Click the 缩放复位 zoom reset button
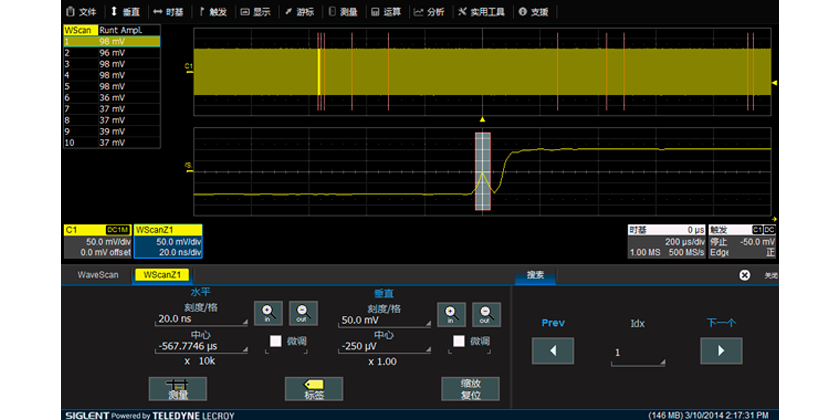 469,389
